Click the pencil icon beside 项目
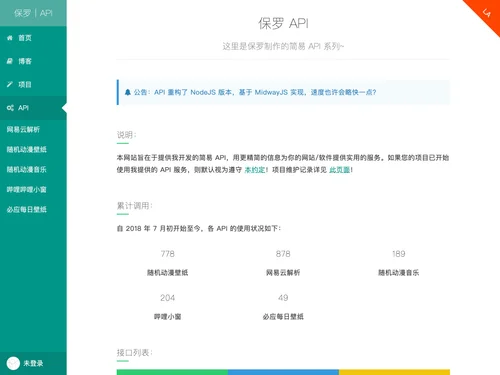The image size is (500, 375). [x=10, y=84]
